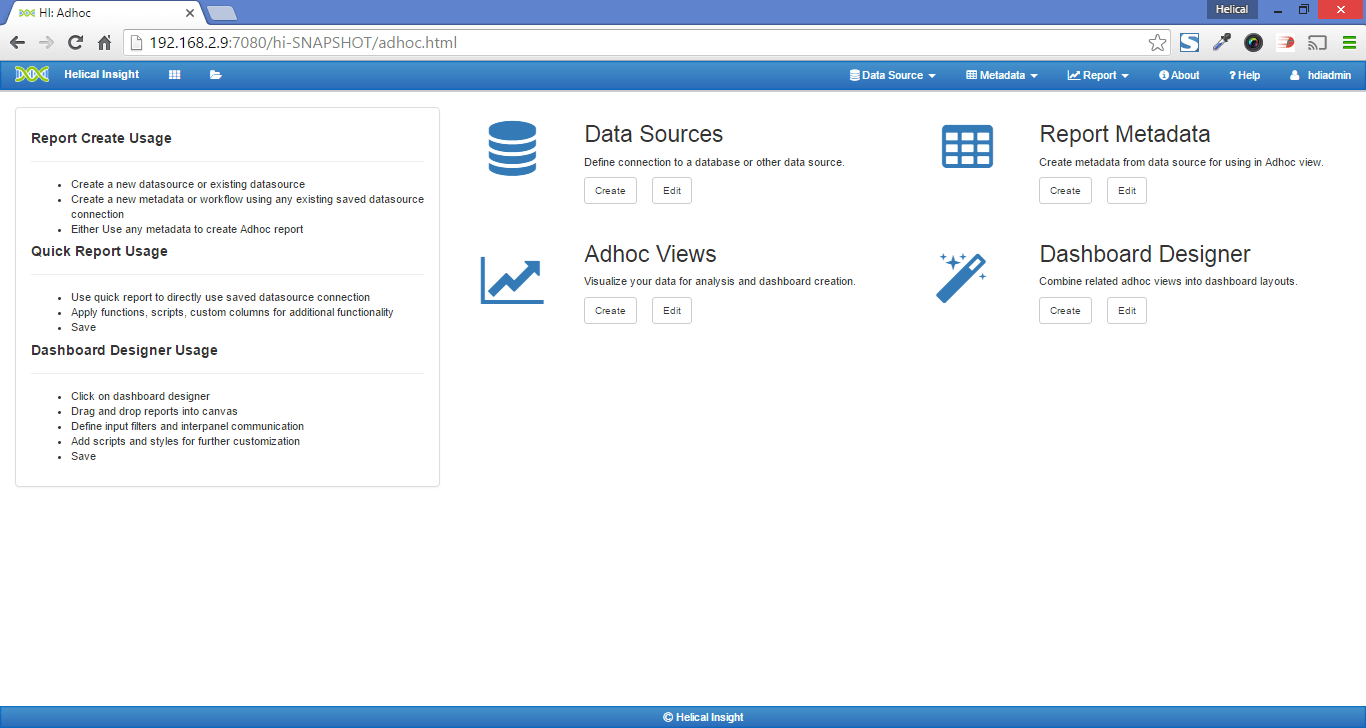
Task: Click the cast screen icon
Action: point(1317,42)
